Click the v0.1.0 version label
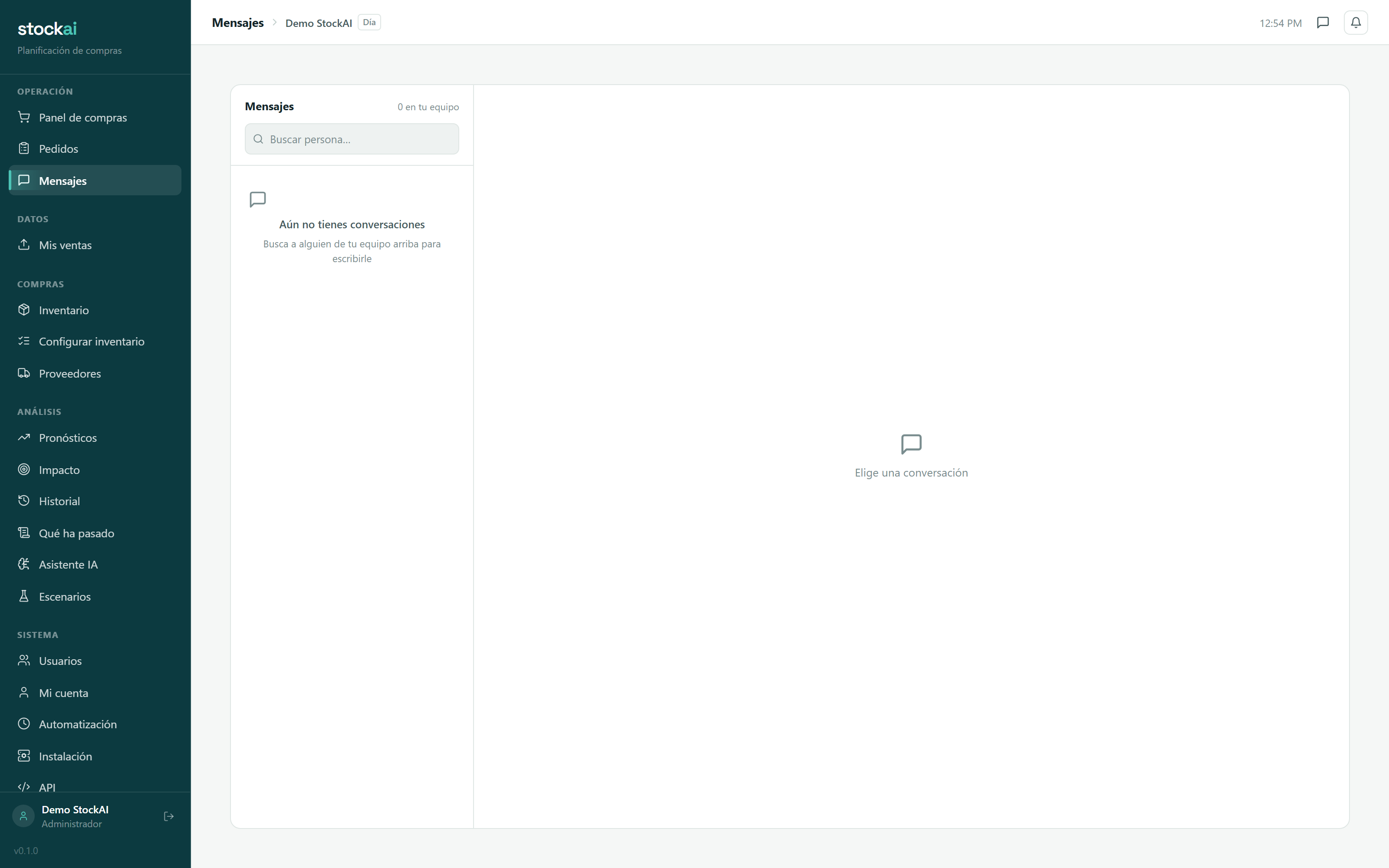This screenshot has height=868, width=1389. [x=26, y=850]
